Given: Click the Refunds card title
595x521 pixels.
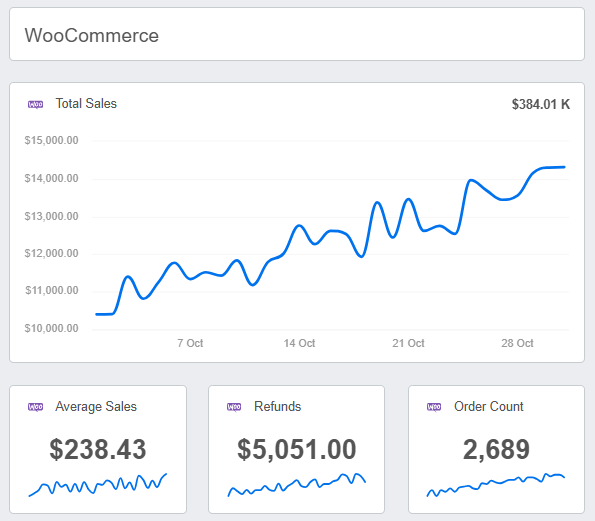Looking at the screenshot, I should tap(277, 406).
